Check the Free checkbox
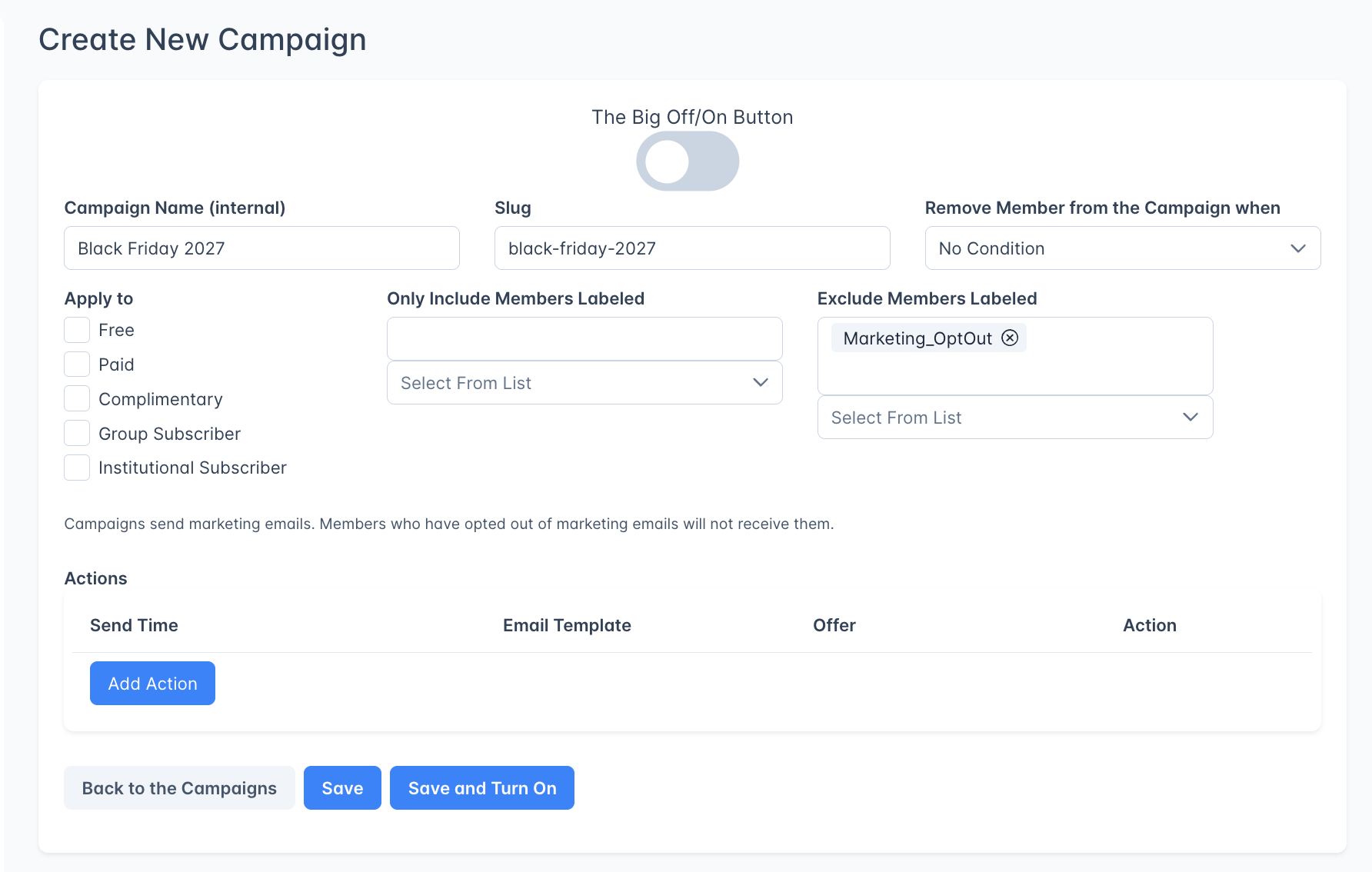Image resolution: width=1372 pixels, height=872 pixels. 77,330
